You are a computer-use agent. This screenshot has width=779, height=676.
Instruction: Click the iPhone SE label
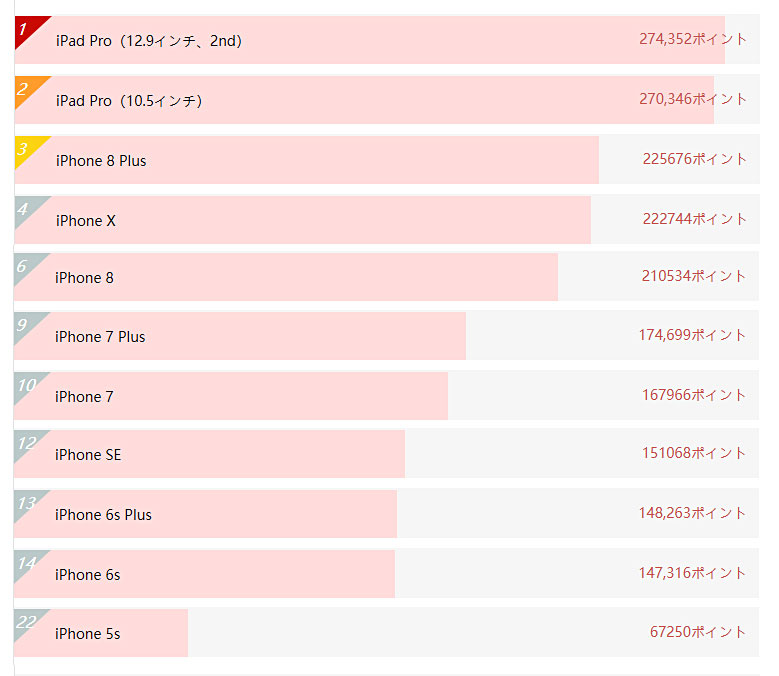tap(88, 454)
